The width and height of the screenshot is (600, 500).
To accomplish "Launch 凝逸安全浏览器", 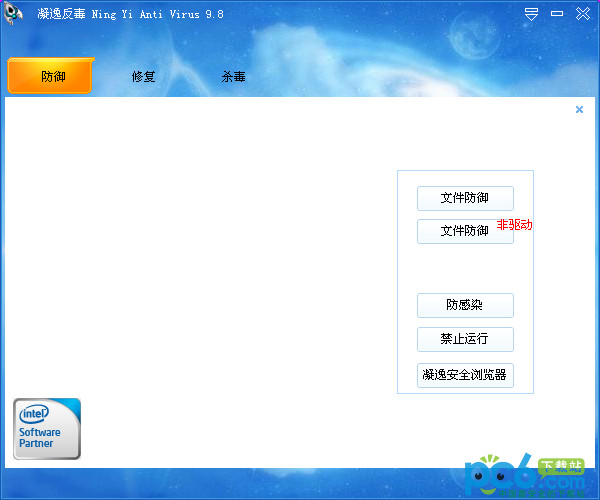I will [465, 375].
